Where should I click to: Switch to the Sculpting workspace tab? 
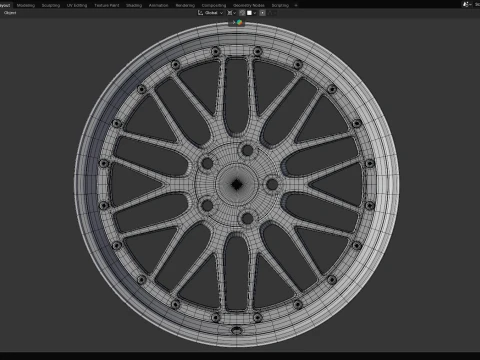(51, 5)
